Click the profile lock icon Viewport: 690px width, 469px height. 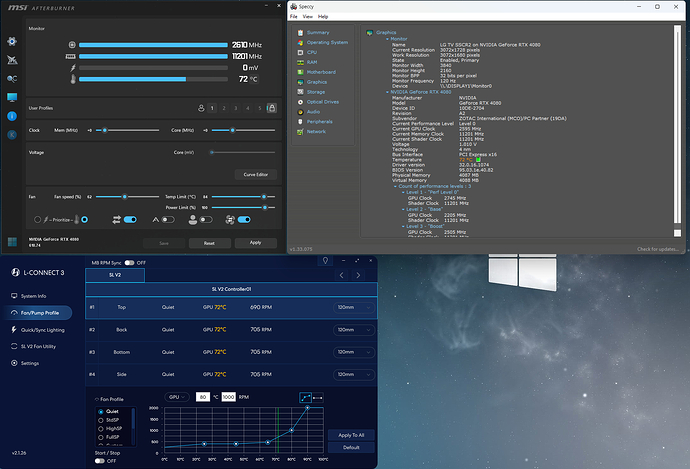272,108
